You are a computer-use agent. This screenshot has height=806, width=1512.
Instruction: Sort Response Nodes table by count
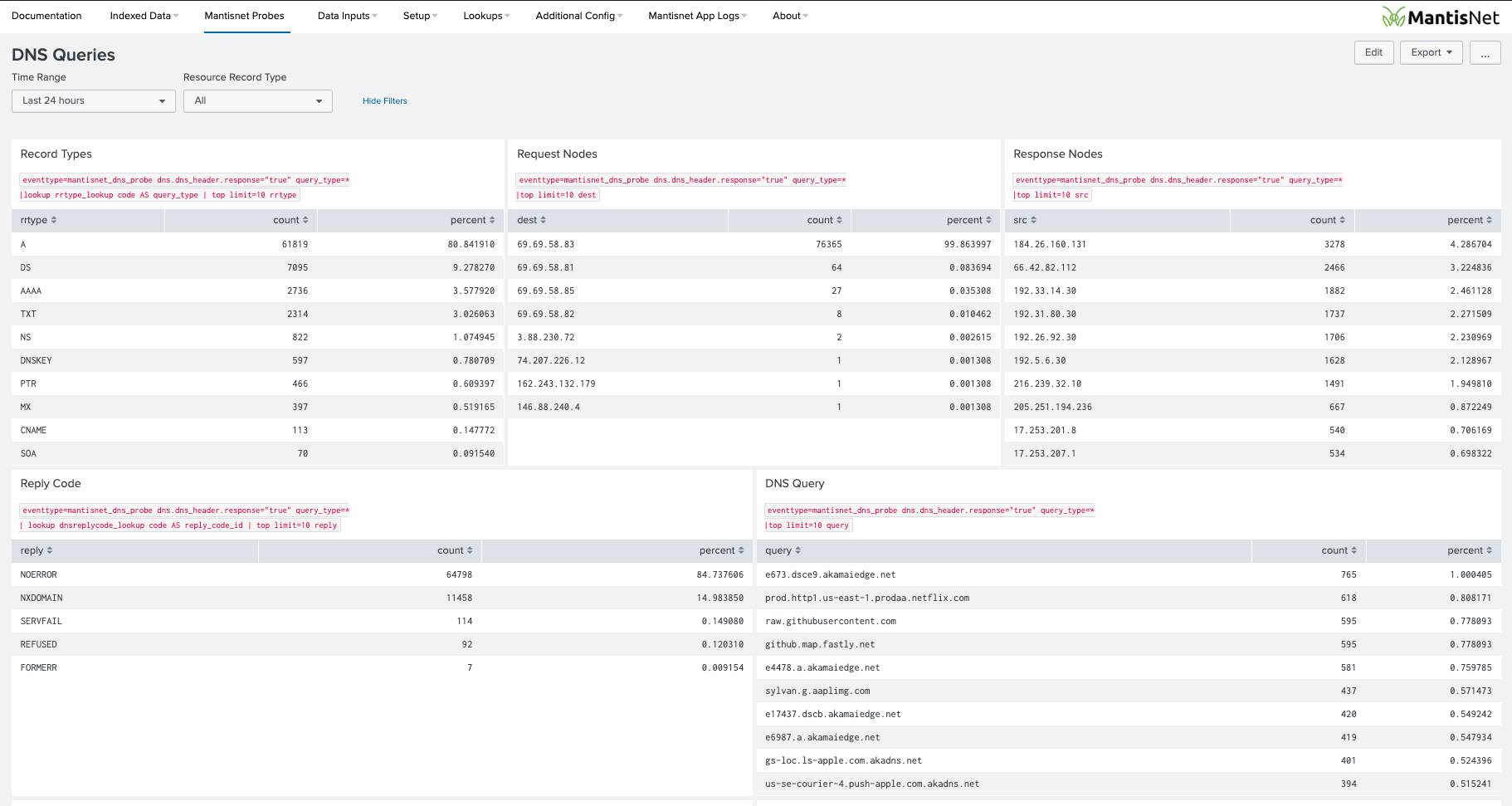pos(1328,220)
